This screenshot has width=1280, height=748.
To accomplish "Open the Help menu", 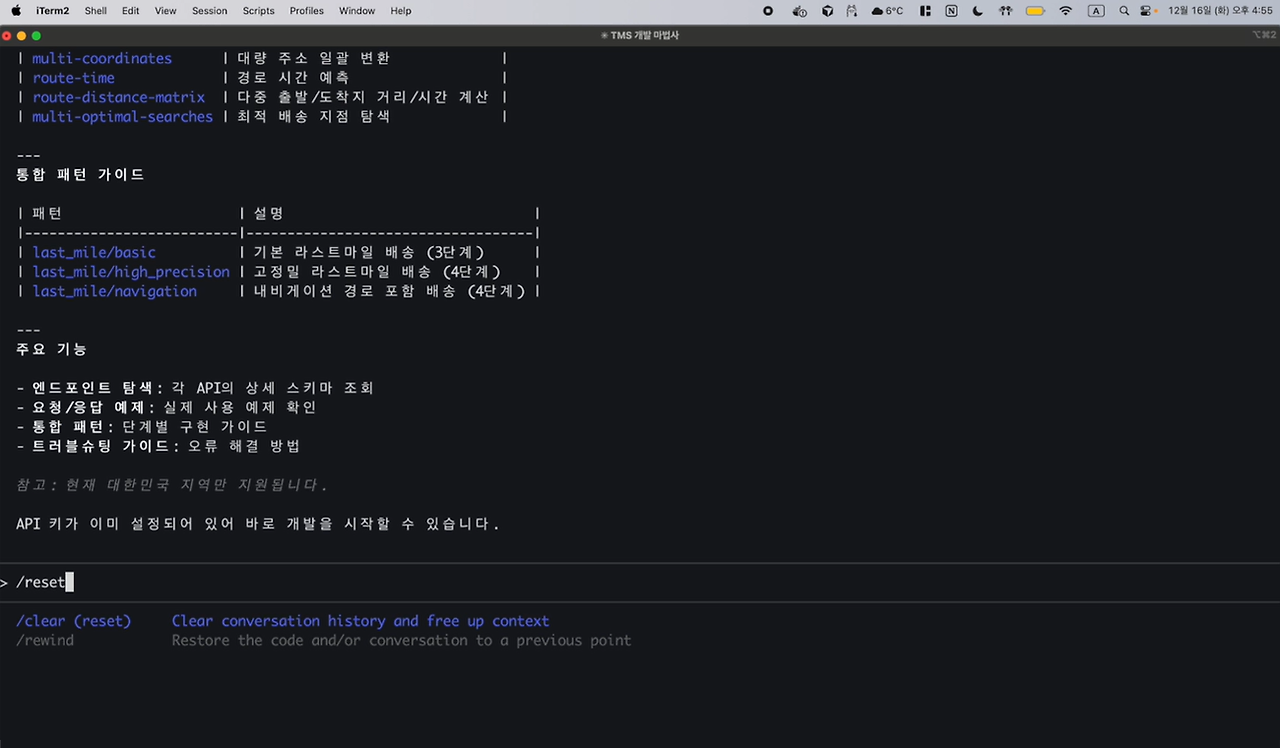I will tap(401, 11).
